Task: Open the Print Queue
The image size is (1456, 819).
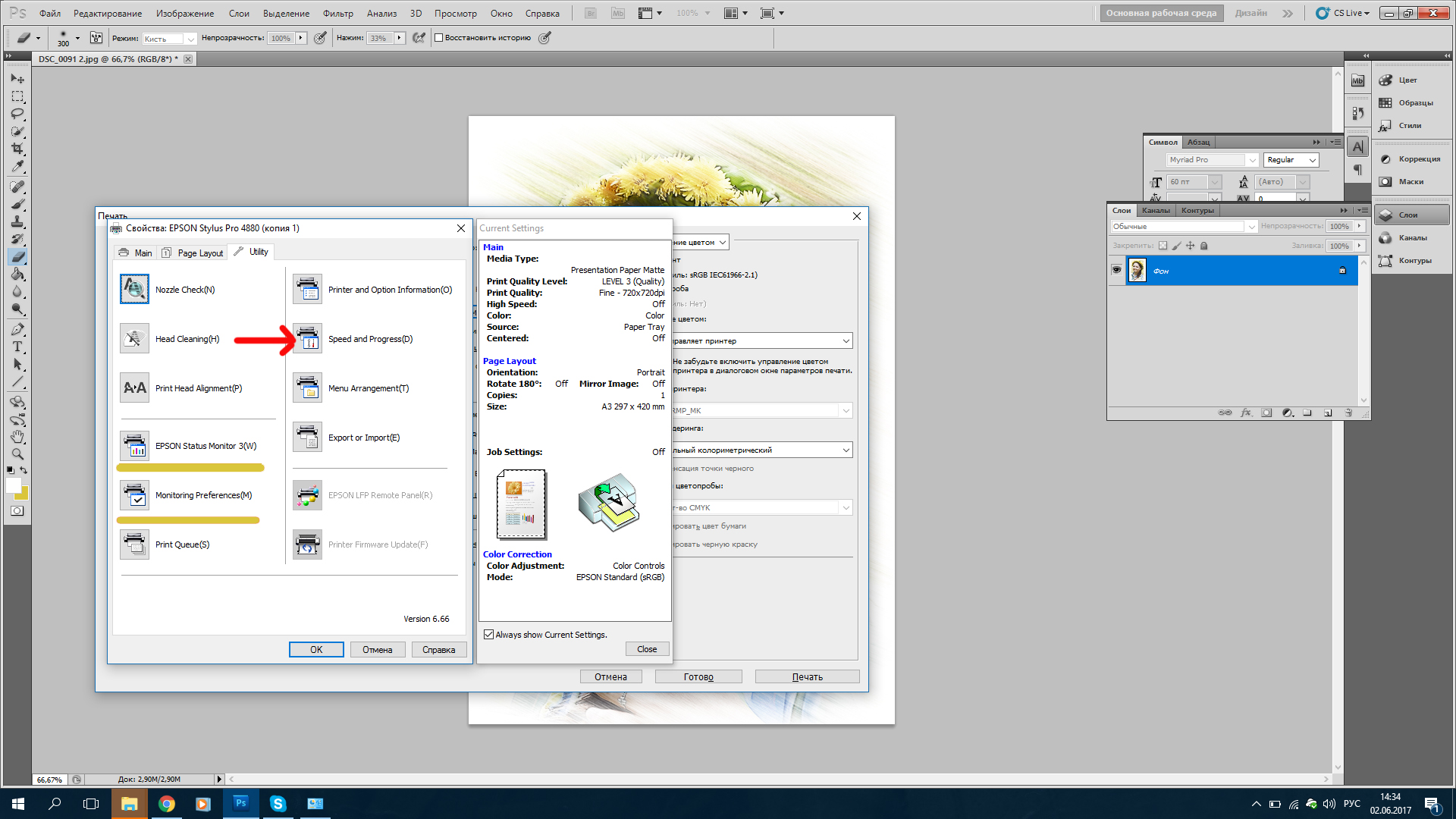Action: pyautogui.click(x=134, y=544)
